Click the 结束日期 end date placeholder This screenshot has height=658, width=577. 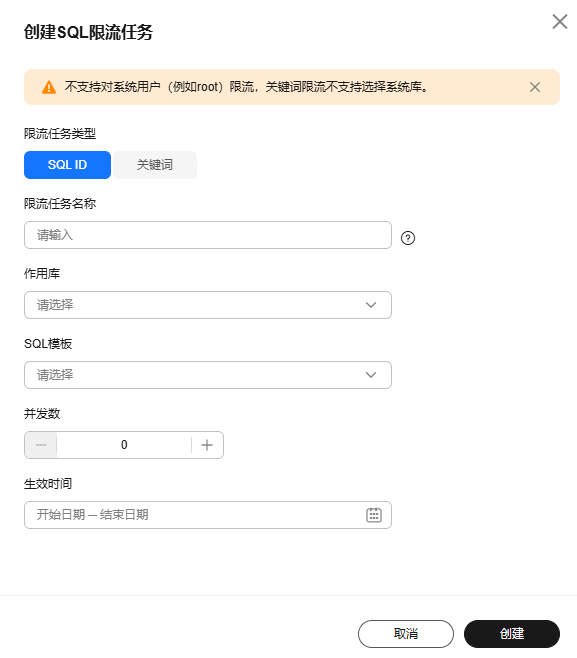point(124,514)
